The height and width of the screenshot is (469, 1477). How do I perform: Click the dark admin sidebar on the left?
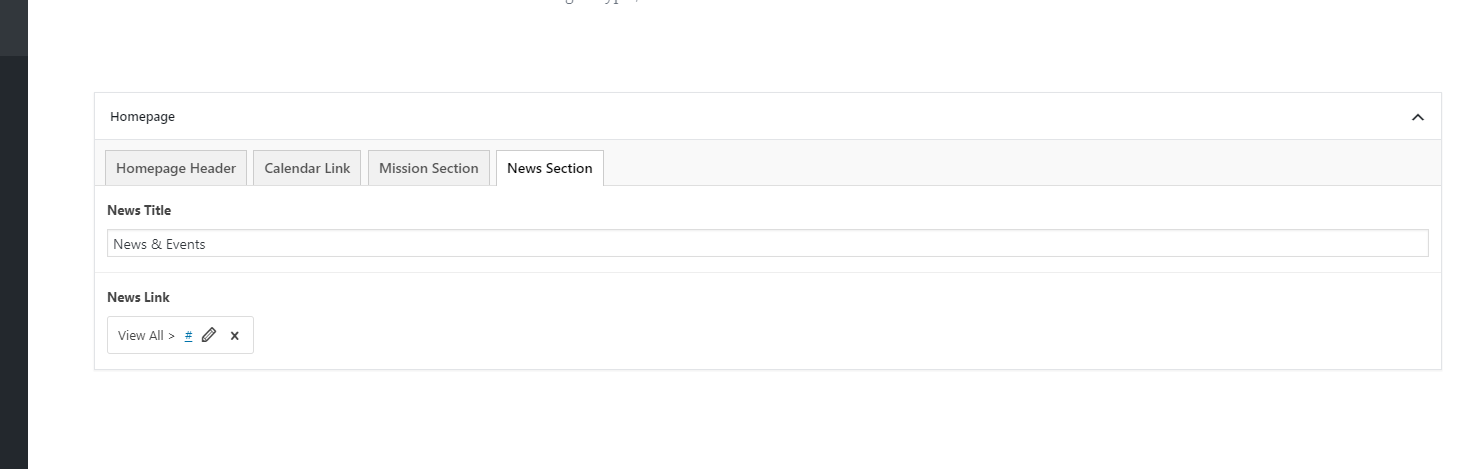tap(13, 260)
